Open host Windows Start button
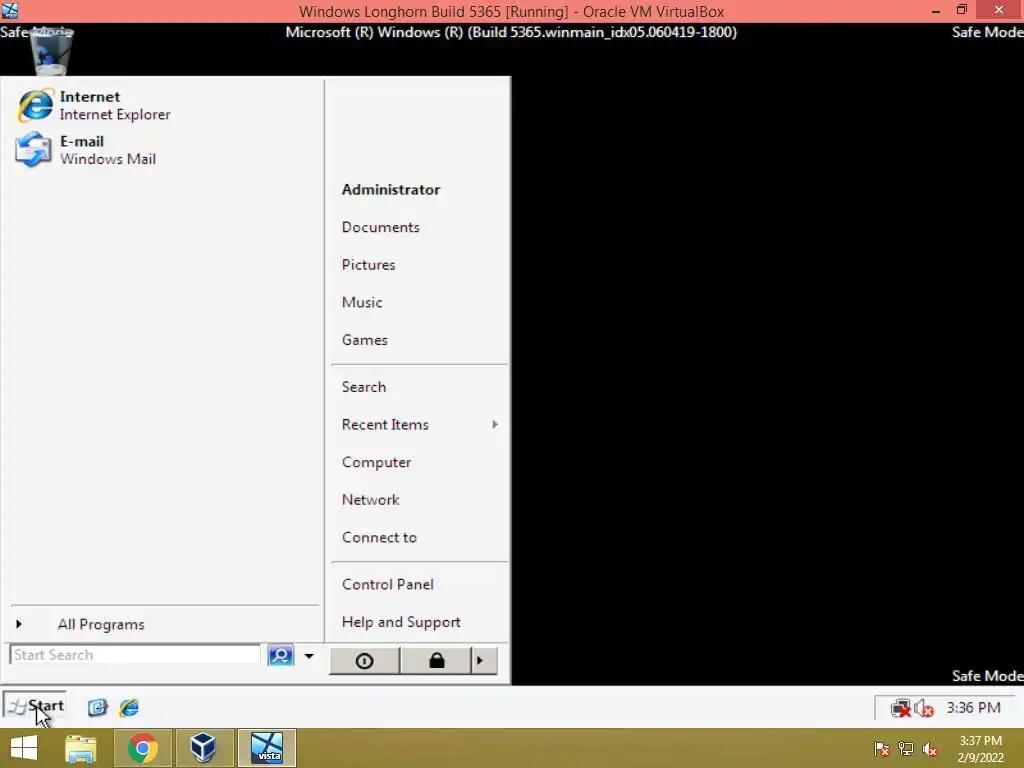 [x=24, y=748]
